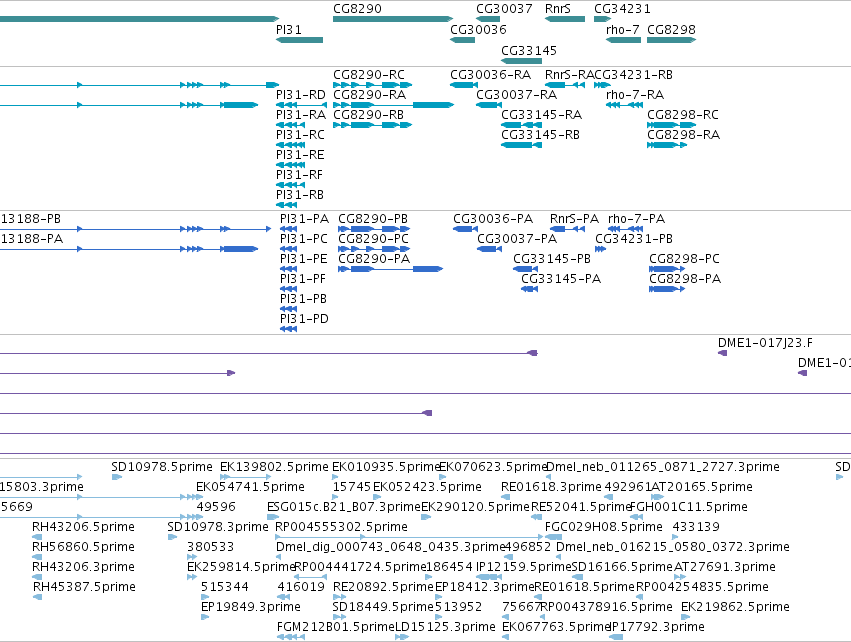Image resolution: width=851 pixels, height=642 pixels.
Task: Click the RnrS gene label
Action: [x=558, y=9]
